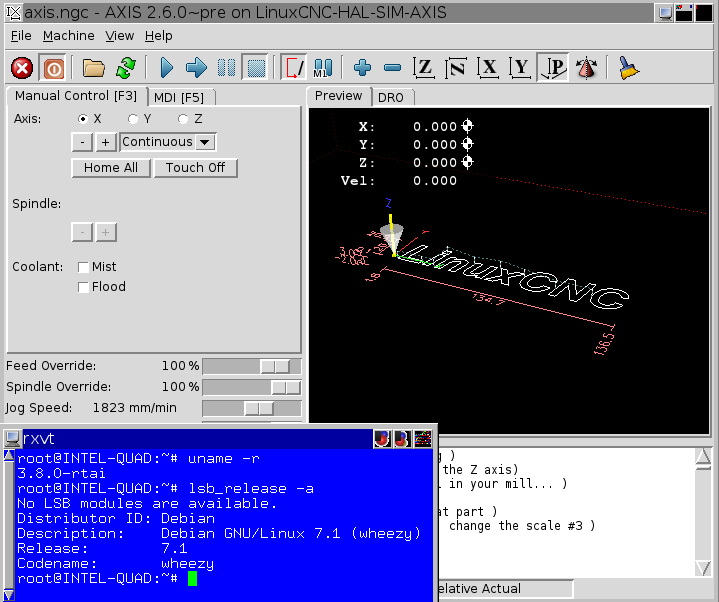Click the Stop program icon
This screenshot has height=602, width=719.
[256, 68]
